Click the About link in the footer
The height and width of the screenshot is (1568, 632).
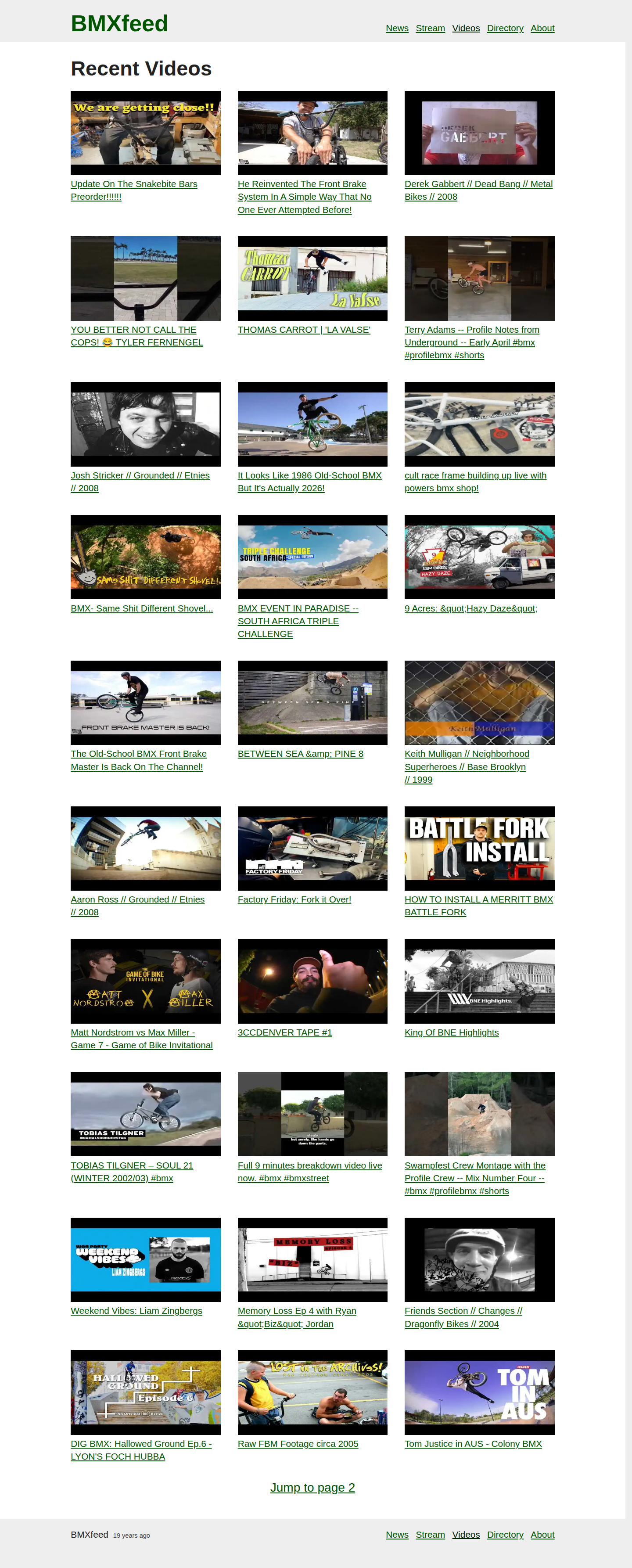pos(542,1535)
